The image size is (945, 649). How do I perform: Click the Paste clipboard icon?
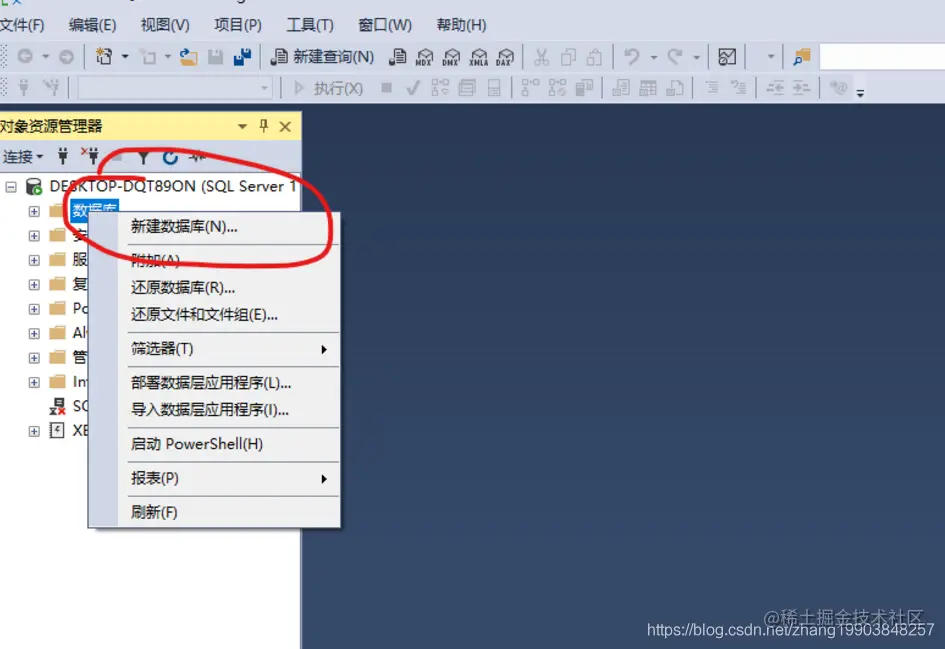(594, 57)
